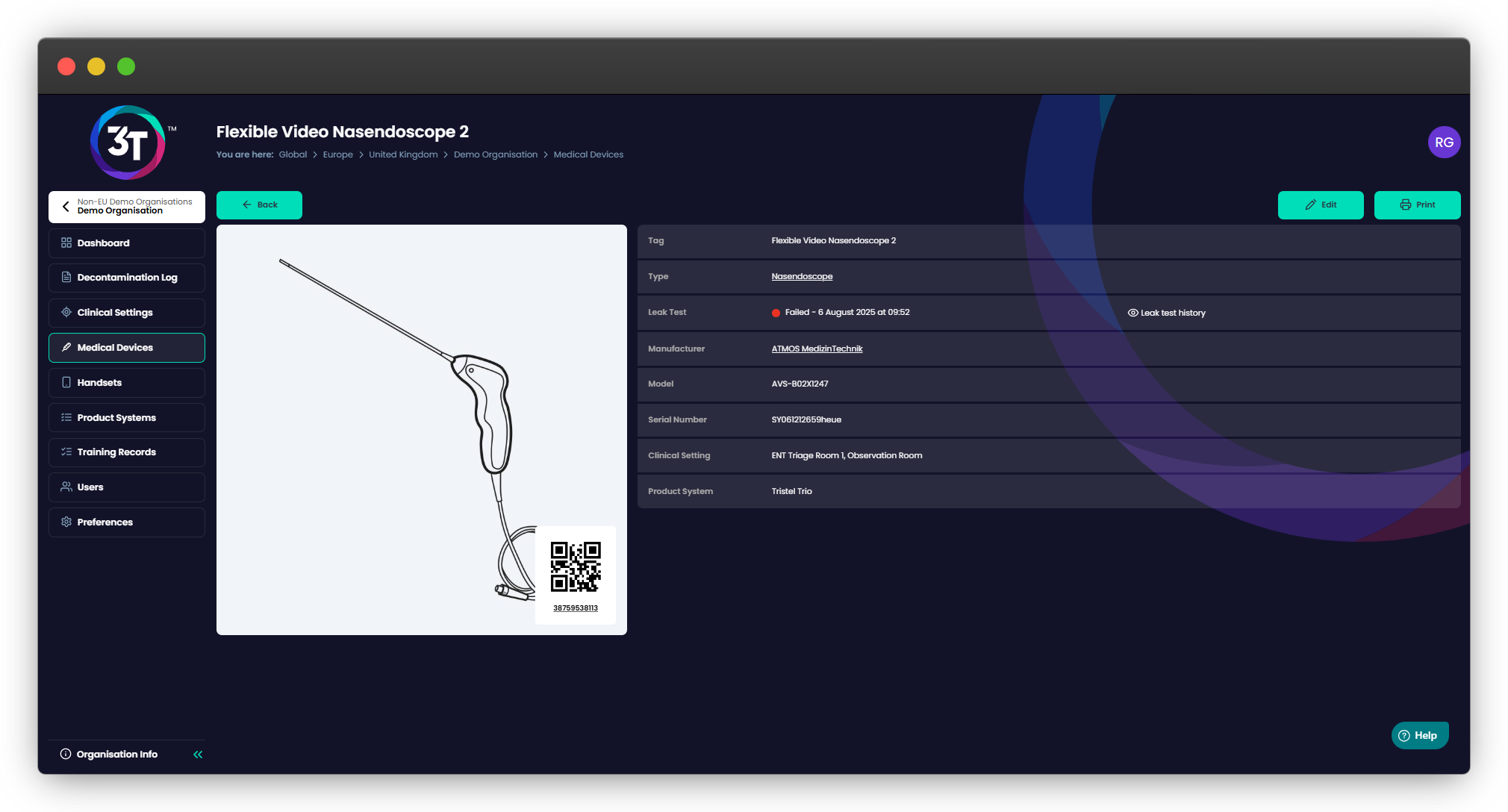
Task: Click the Edit button
Action: click(1321, 205)
